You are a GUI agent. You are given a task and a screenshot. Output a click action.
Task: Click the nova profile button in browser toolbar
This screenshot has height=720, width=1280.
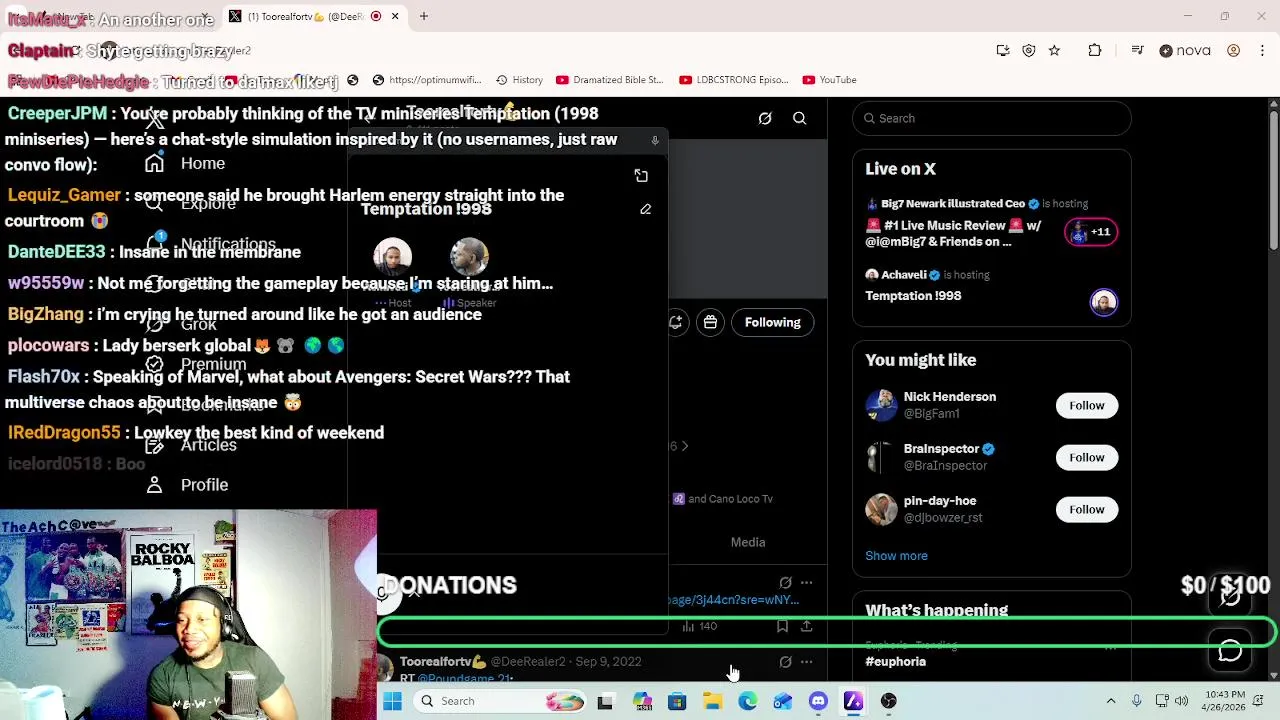[1185, 51]
